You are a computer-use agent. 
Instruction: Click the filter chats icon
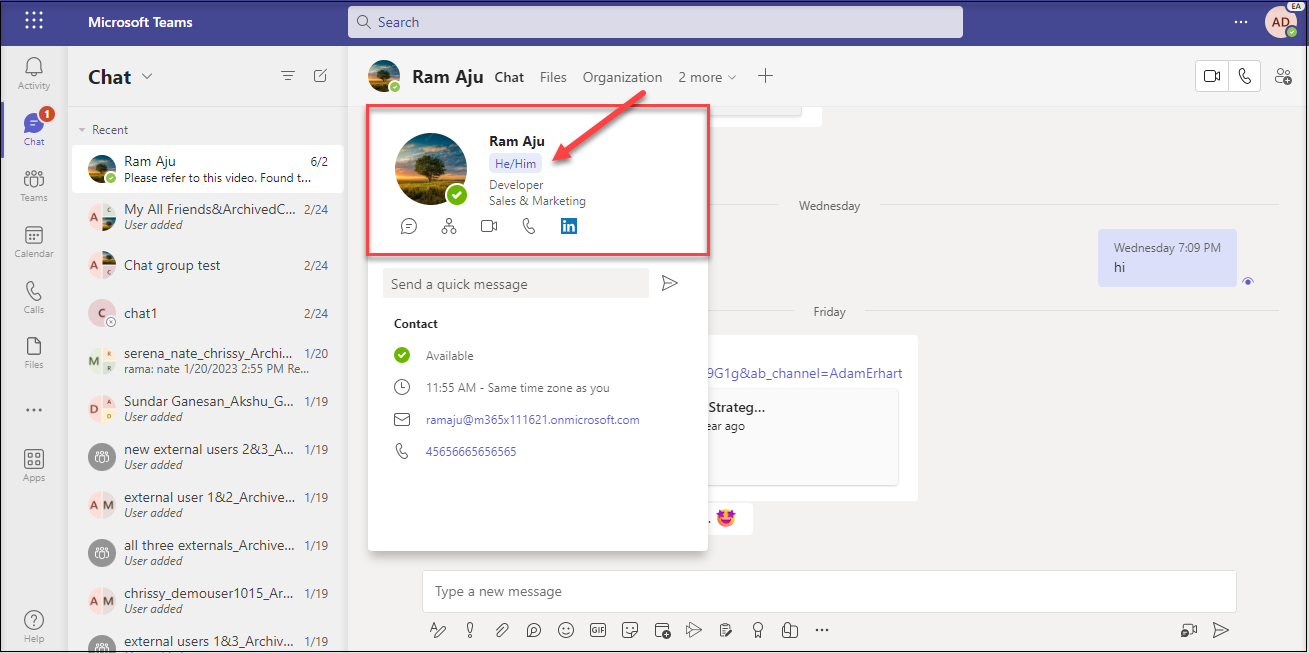click(x=288, y=76)
